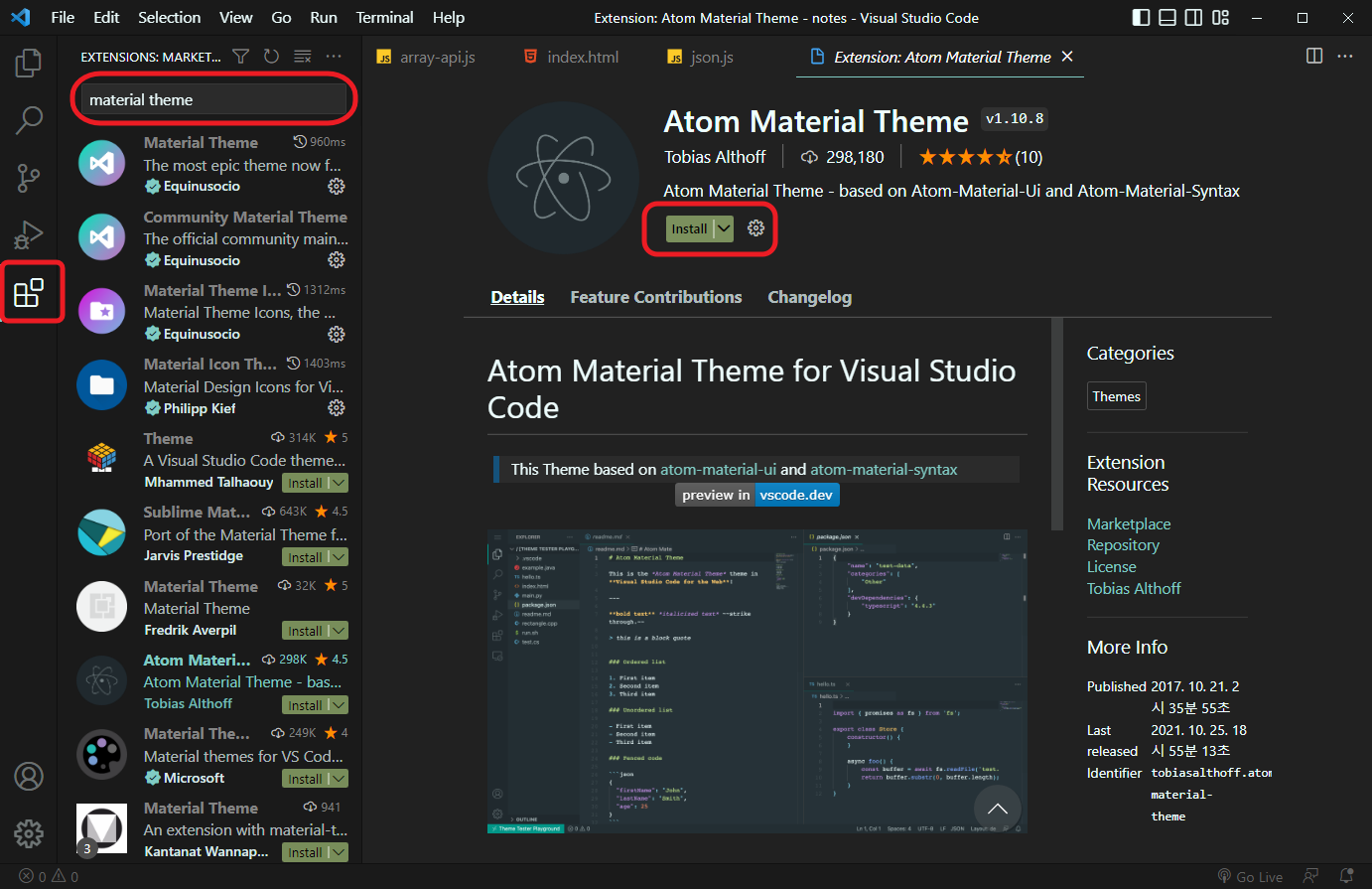Image resolution: width=1372 pixels, height=889 pixels.
Task: Open the File menu
Action: (x=63, y=18)
